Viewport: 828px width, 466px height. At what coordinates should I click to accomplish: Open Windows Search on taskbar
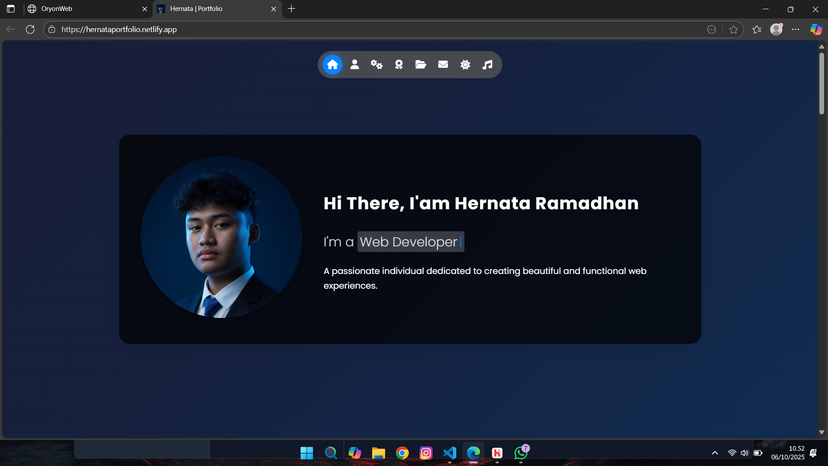(x=331, y=453)
